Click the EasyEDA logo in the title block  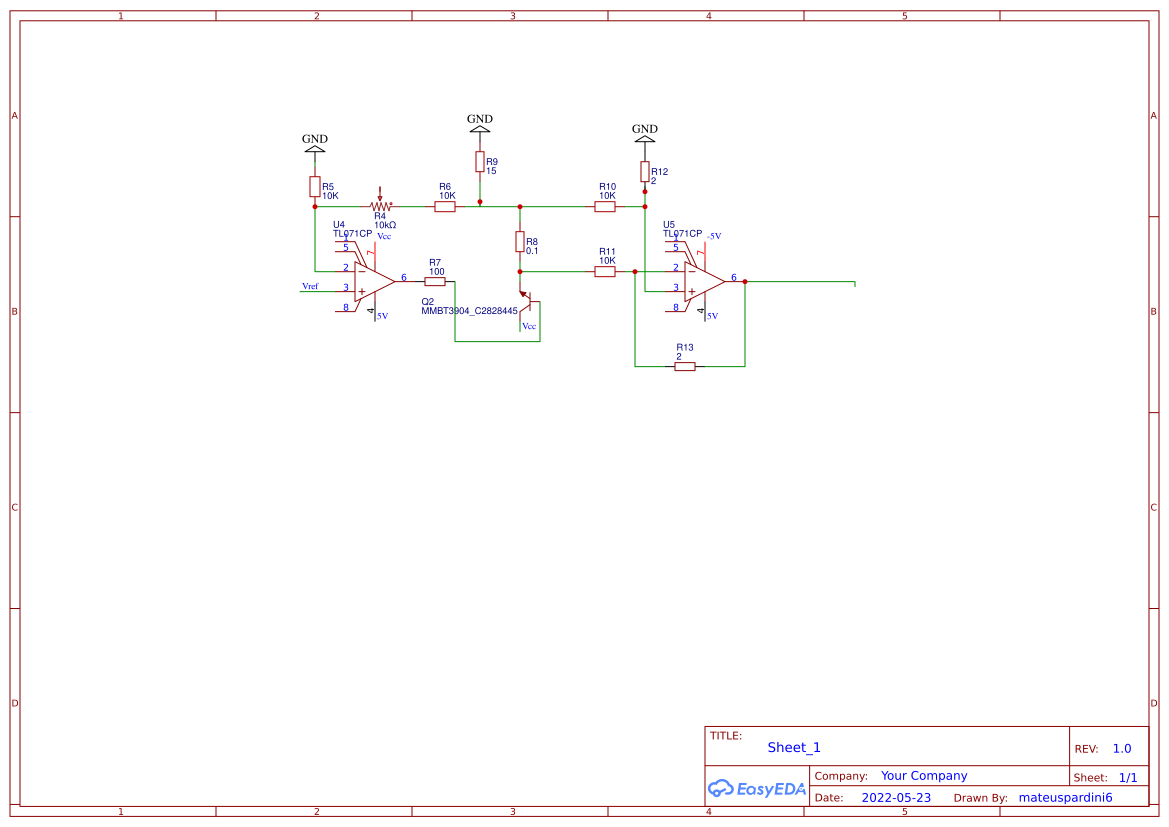click(x=757, y=789)
